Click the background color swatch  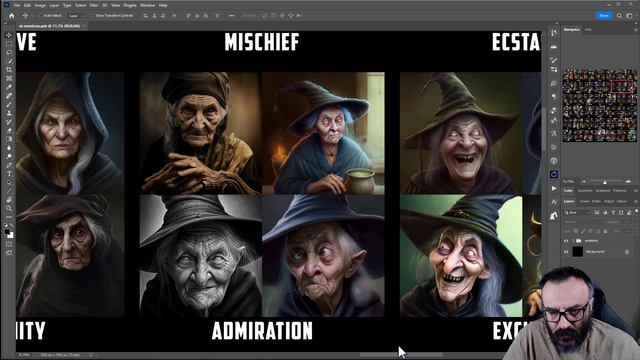click(11, 236)
